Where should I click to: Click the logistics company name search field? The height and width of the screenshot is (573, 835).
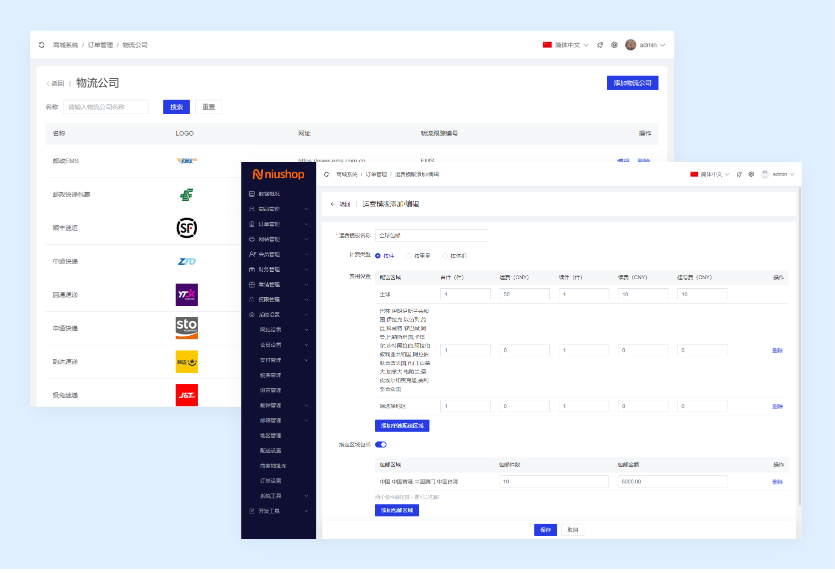coord(105,107)
